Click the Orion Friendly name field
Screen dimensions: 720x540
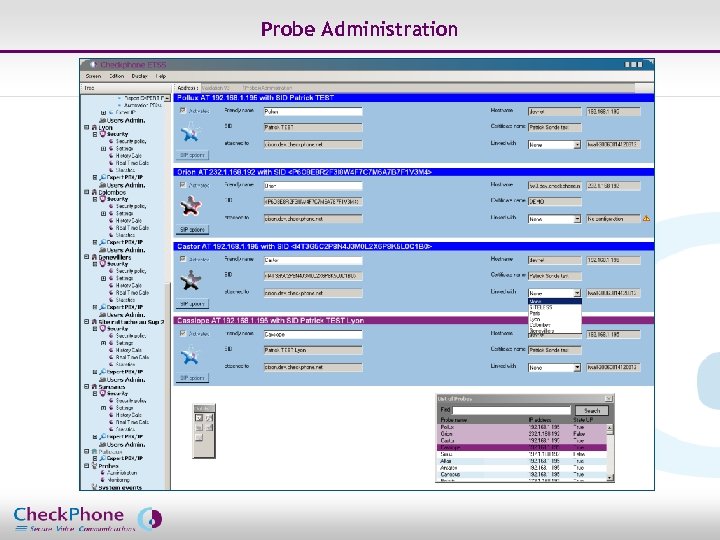click(x=313, y=186)
